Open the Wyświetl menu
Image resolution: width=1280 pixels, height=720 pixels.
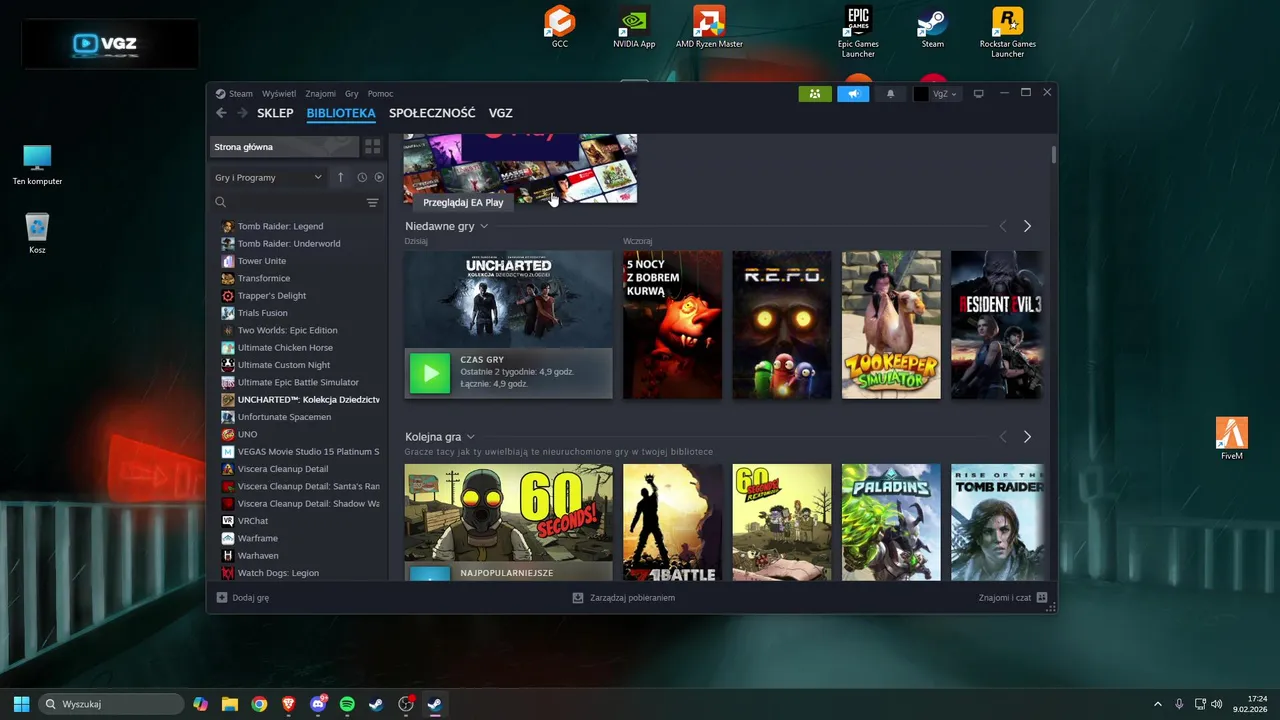pos(279,94)
